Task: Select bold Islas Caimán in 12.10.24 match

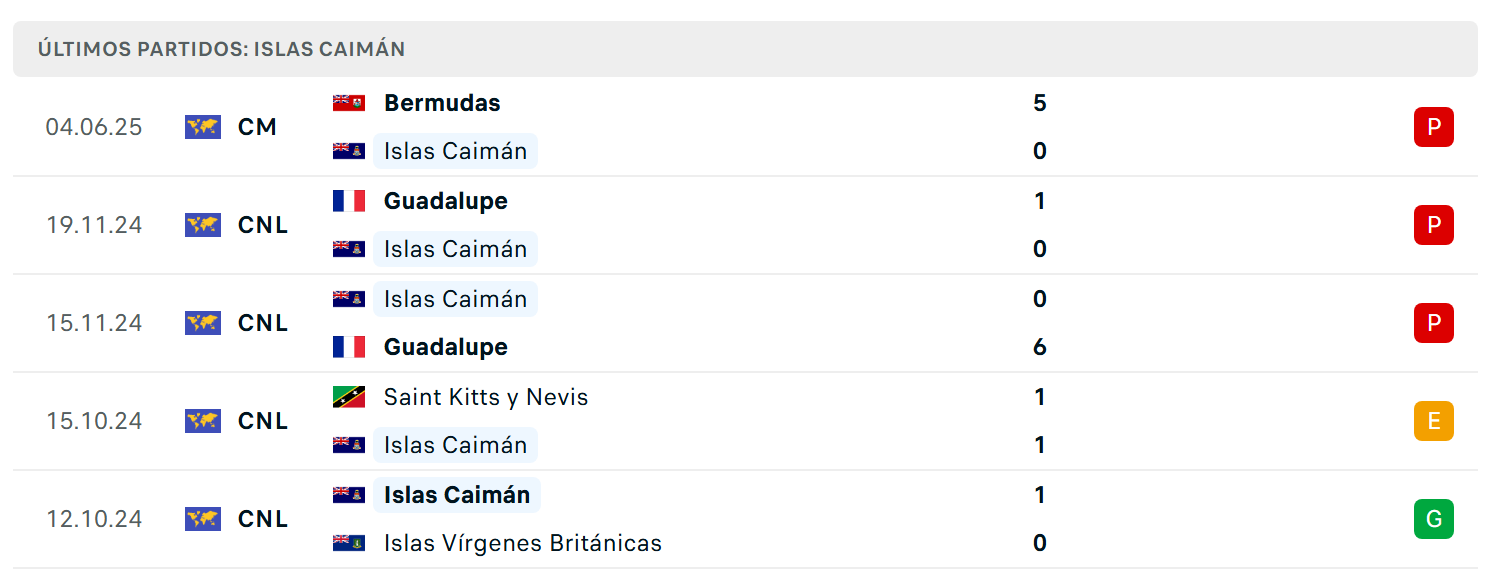Action: tap(457, 495)
